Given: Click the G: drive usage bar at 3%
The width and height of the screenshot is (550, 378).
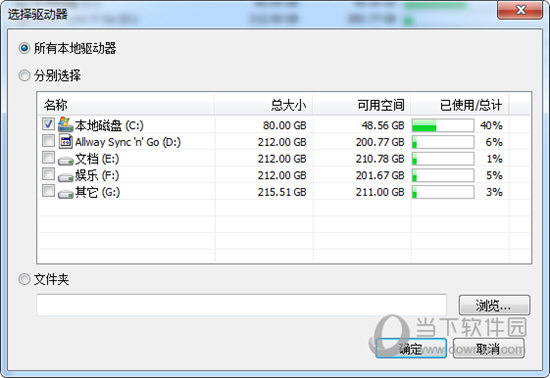Looking at the screenshot, I should 443,192.
